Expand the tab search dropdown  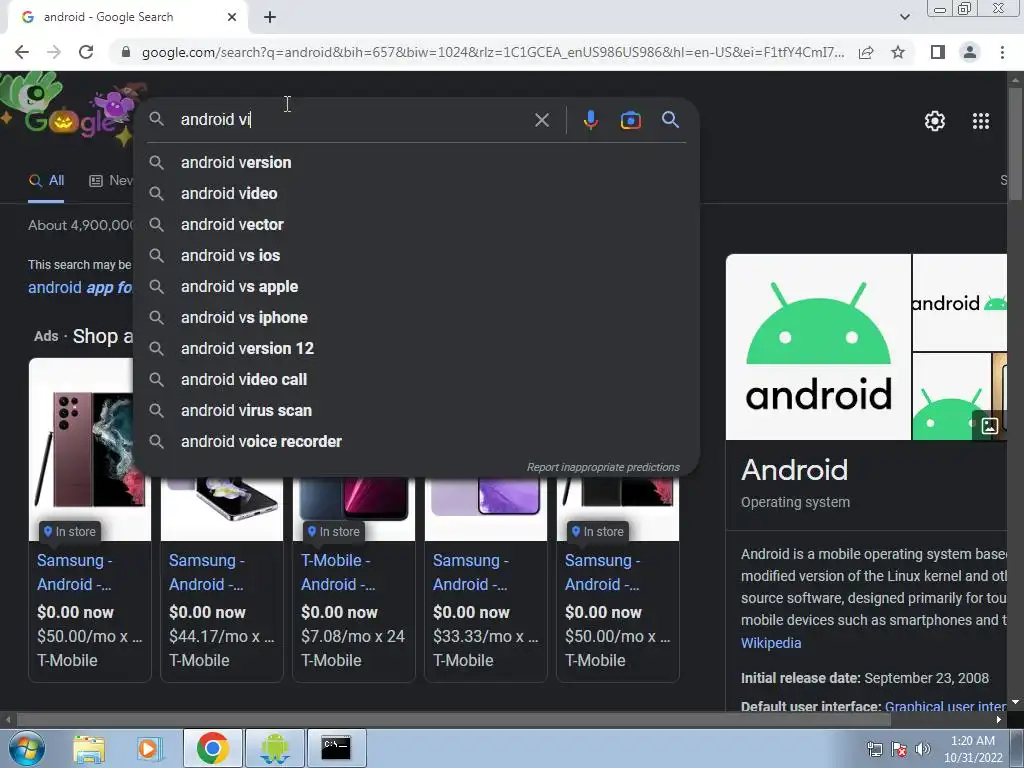coord(904,17)
